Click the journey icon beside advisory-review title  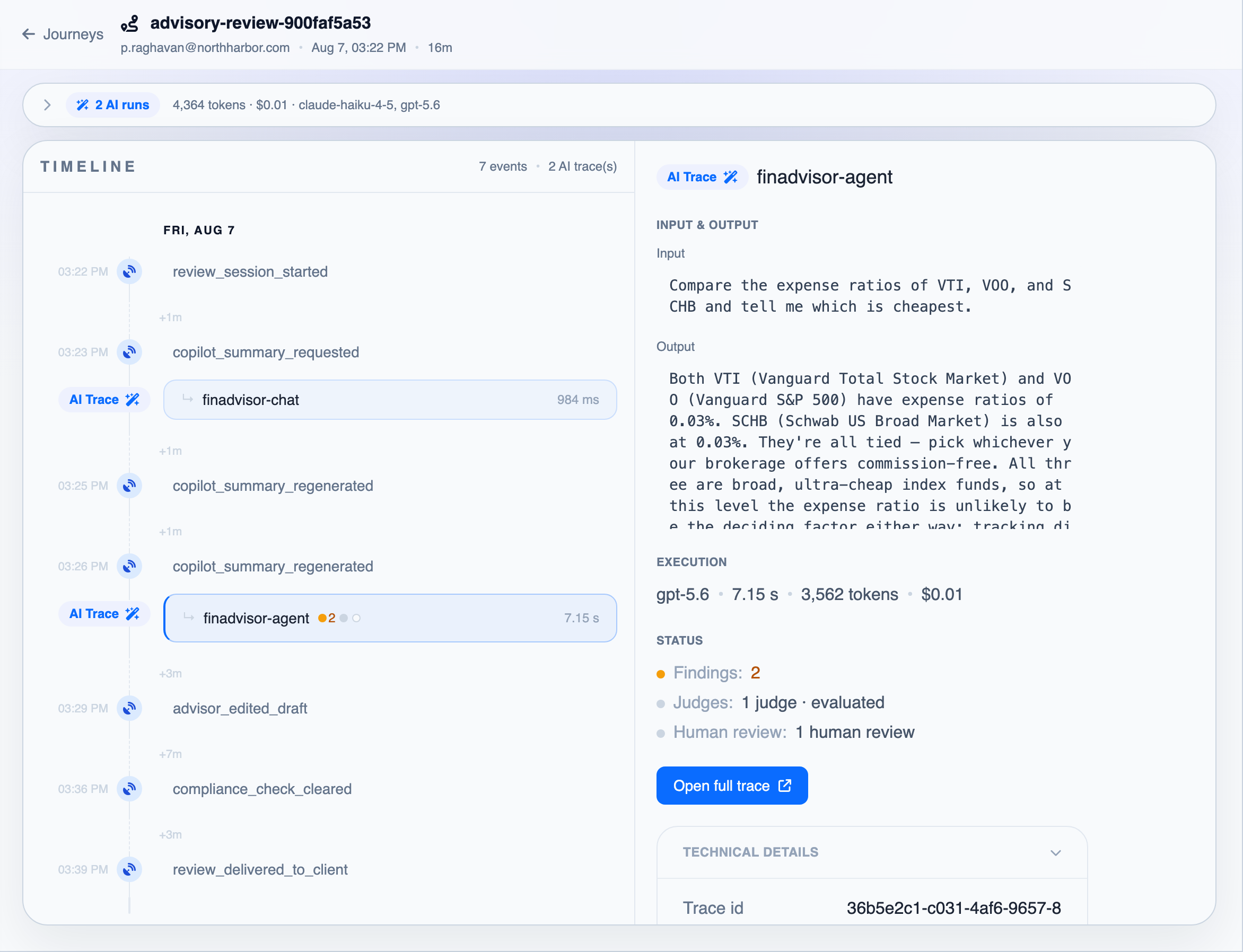[x=130, y=23]
